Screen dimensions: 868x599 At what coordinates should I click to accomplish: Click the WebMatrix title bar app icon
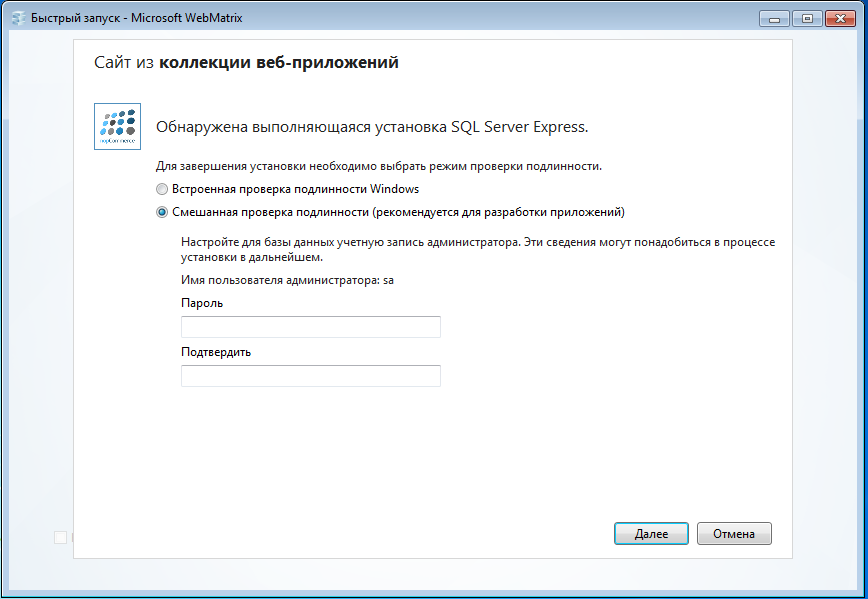(19, 18)
